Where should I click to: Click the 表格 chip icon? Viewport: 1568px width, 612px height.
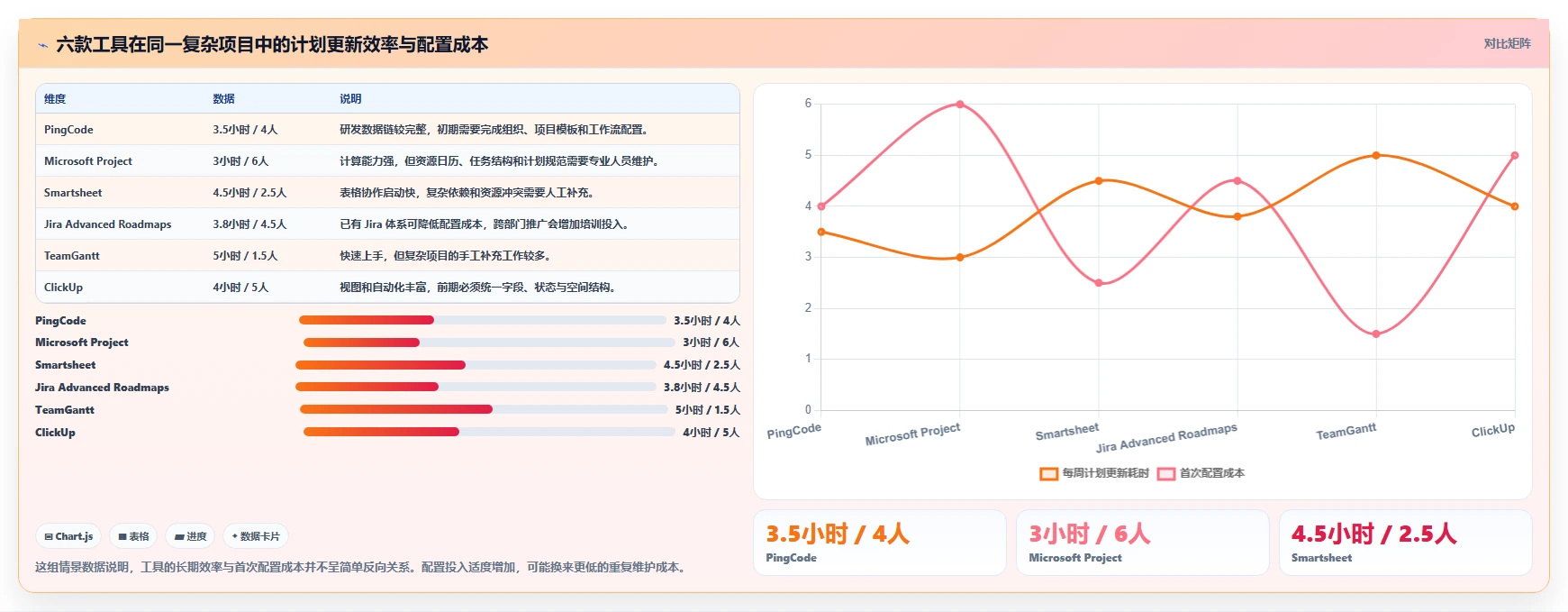[x=122, y=536]
